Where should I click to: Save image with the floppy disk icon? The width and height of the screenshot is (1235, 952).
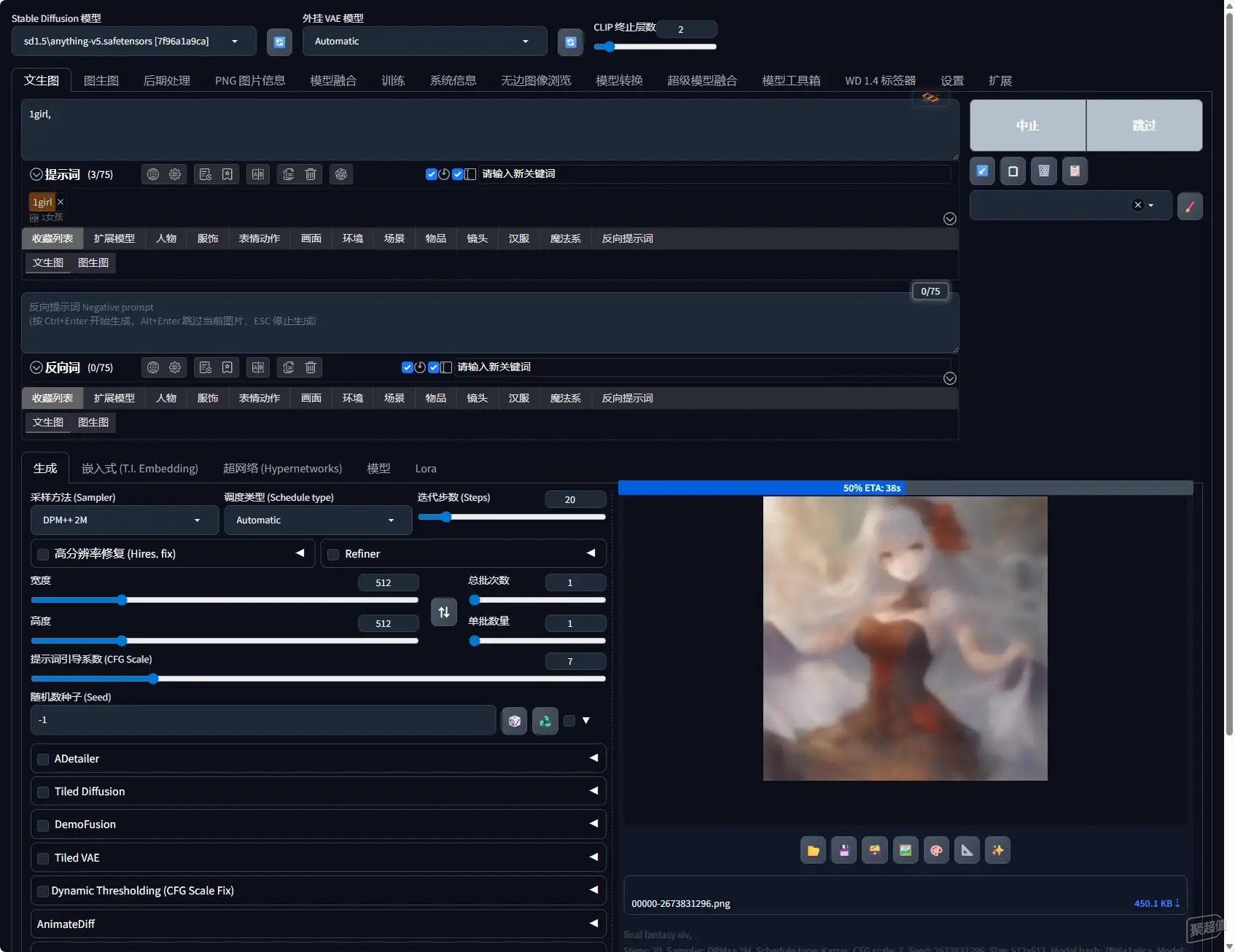[x=844, y=850]
